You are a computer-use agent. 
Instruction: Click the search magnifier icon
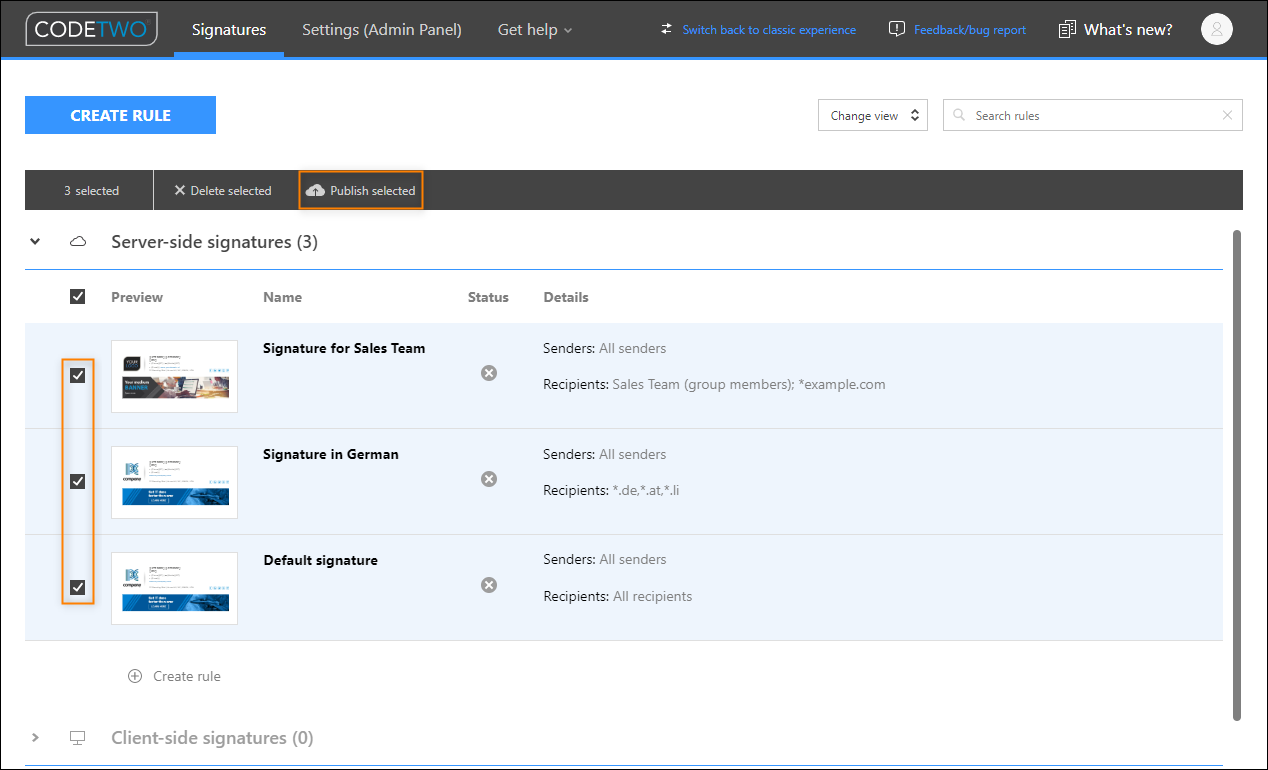coord(959,115)
